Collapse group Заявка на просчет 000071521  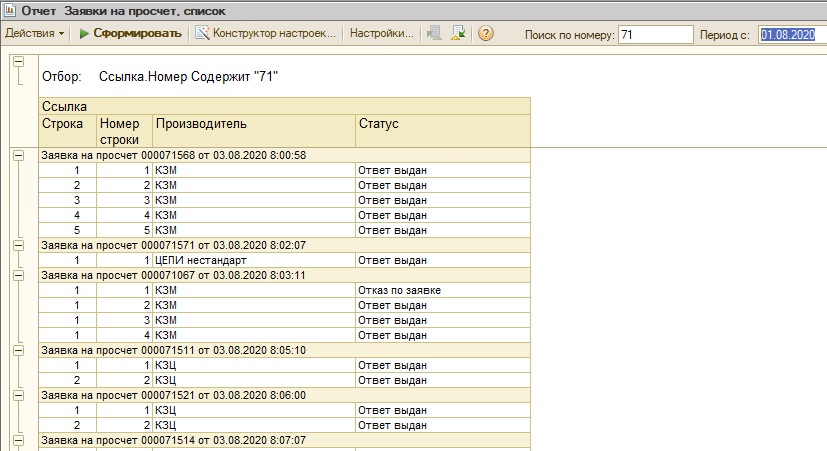(18, 395)
